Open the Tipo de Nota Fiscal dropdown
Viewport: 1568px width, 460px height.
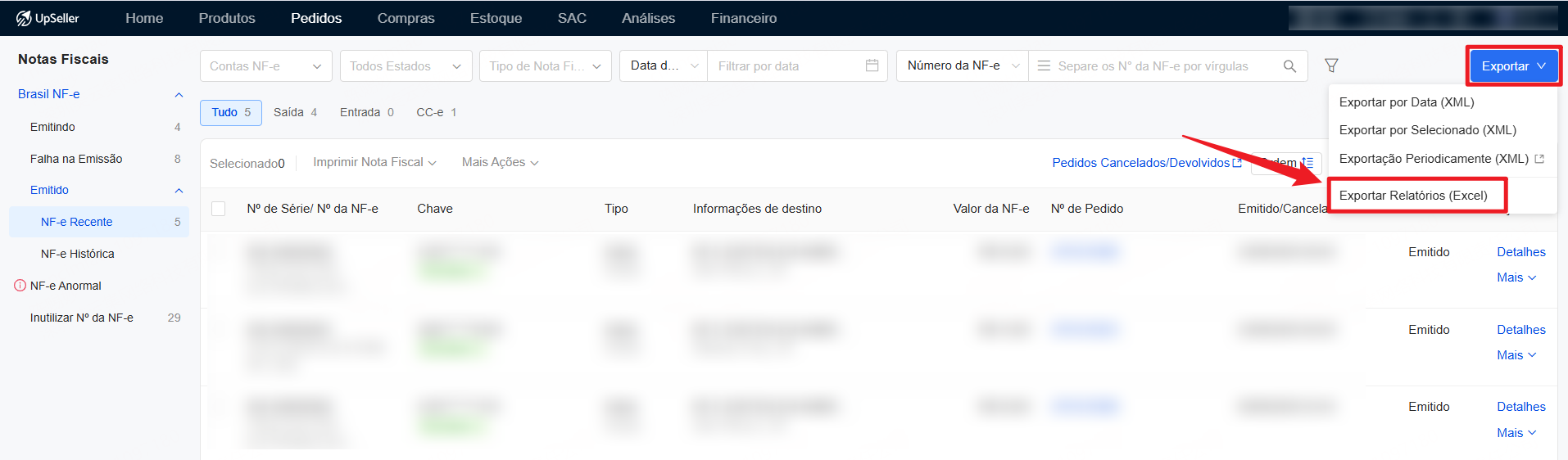coord(546,66)
